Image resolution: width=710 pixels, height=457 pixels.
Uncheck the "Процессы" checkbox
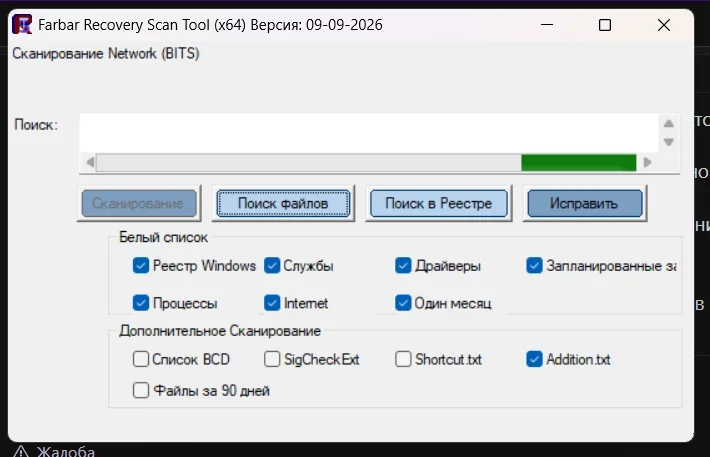tap(141, 303)
